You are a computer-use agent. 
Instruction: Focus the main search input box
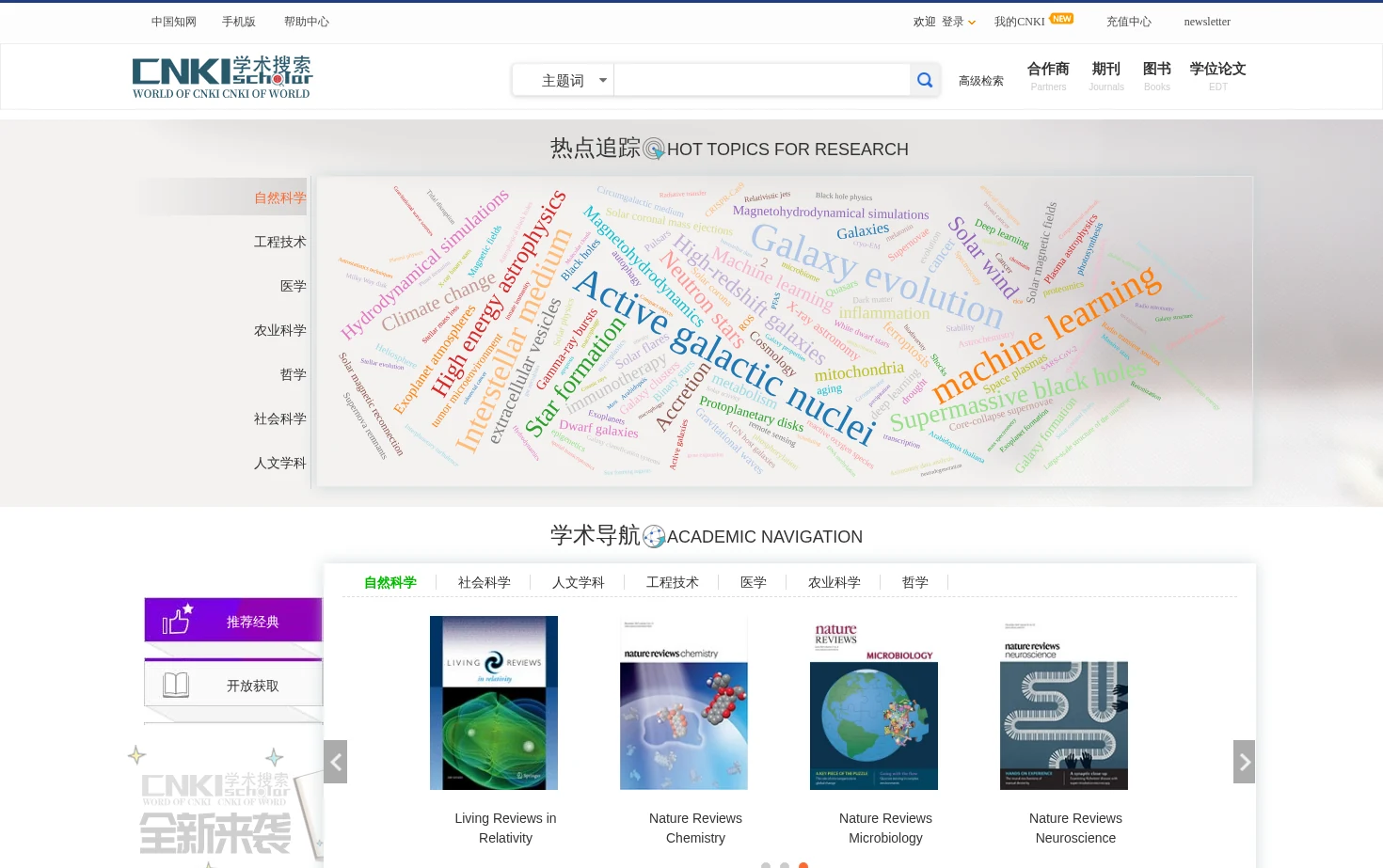tap(762, 80)
